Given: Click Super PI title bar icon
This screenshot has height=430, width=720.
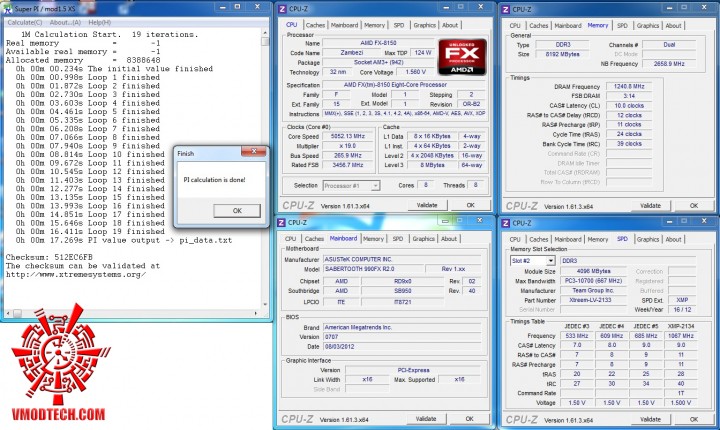Looking at the screenshot, I should [8, 8].
